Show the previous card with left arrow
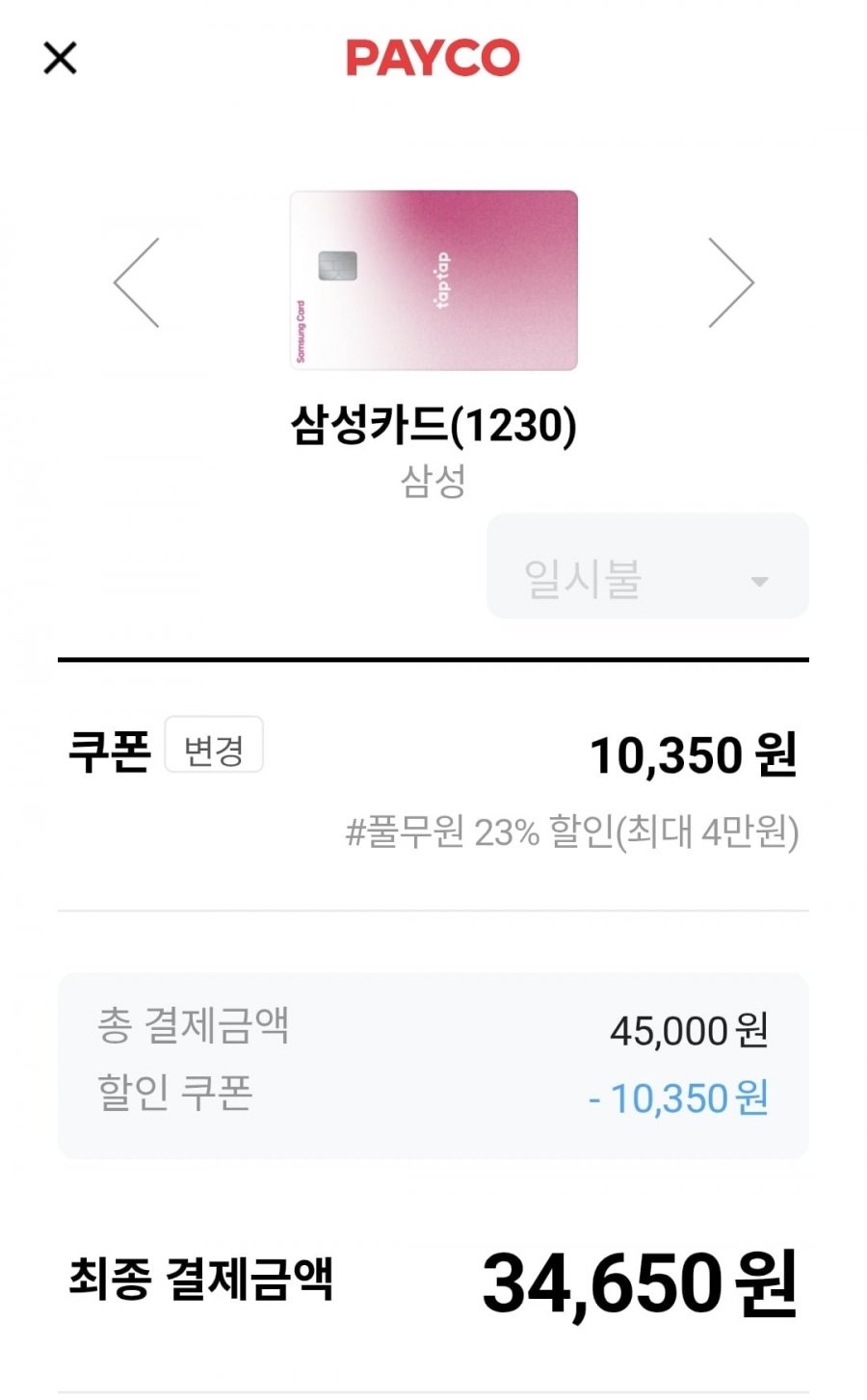Viewport: 867px width, 1400px height. click(x=137, y=283)
